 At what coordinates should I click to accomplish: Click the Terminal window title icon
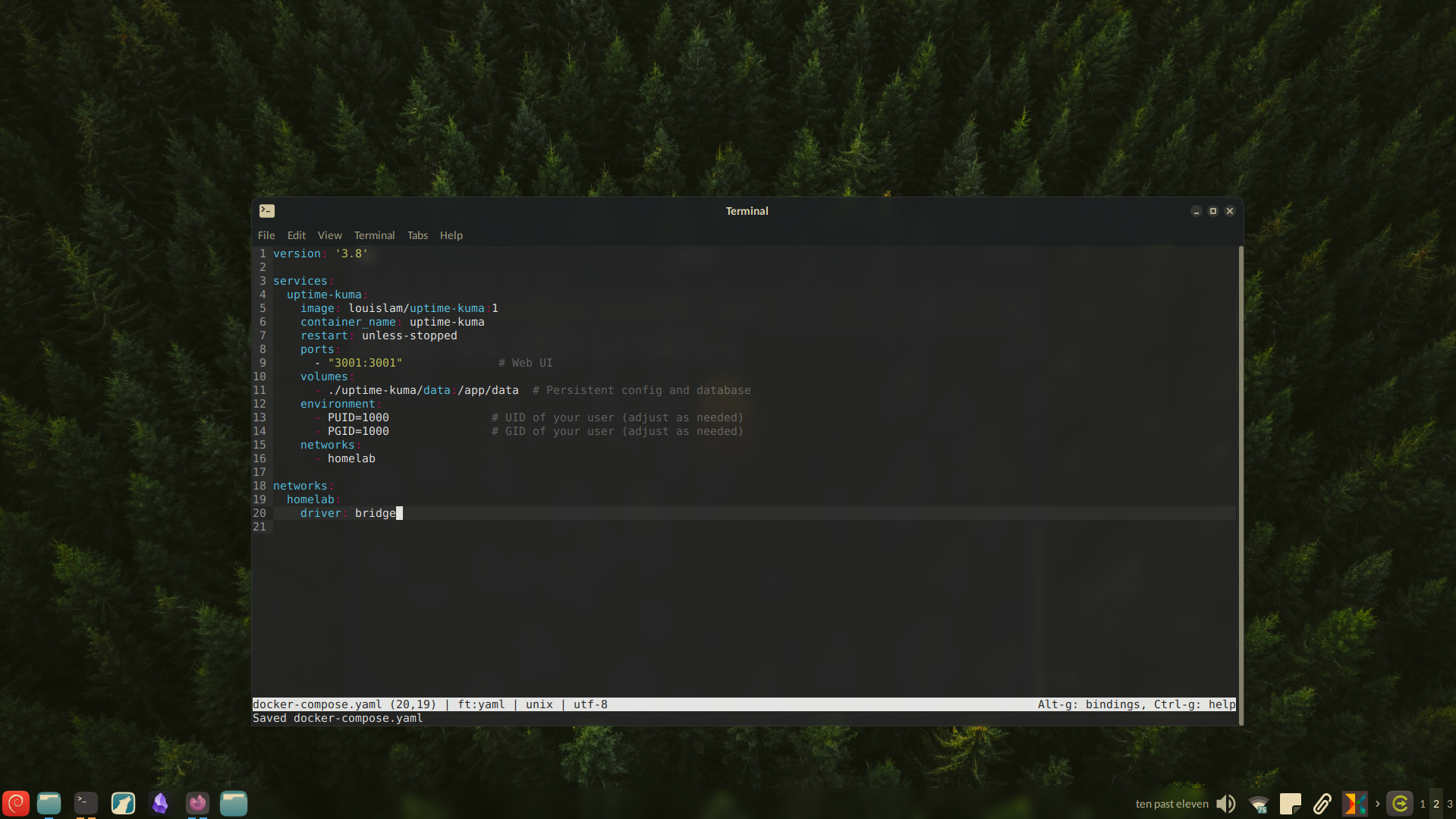(267, 211)
